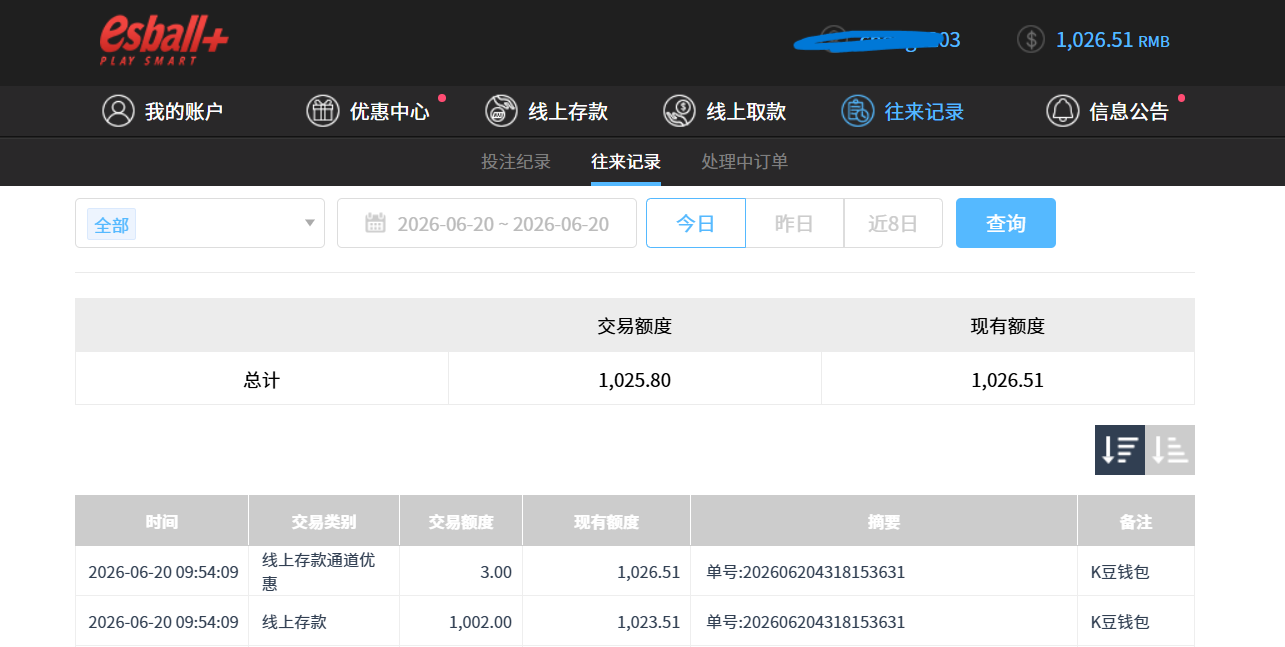Click the 线上取款 withdrawal icon

point(680,111)
